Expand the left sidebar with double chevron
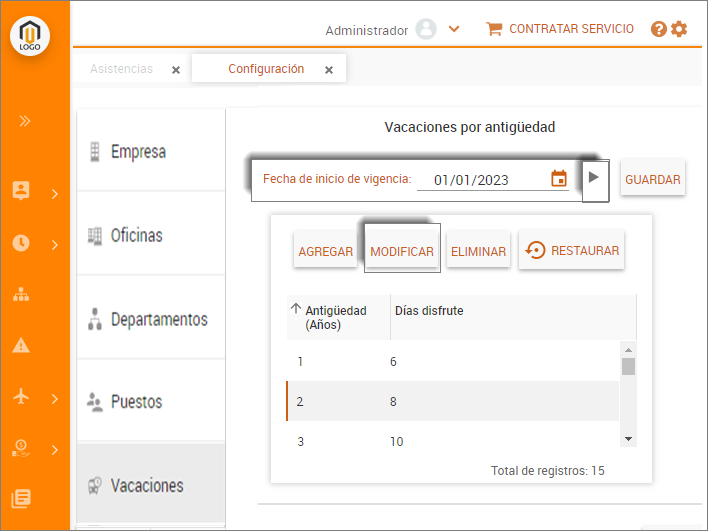Viewport: 708px width, 531px height. tap(24, 121)
